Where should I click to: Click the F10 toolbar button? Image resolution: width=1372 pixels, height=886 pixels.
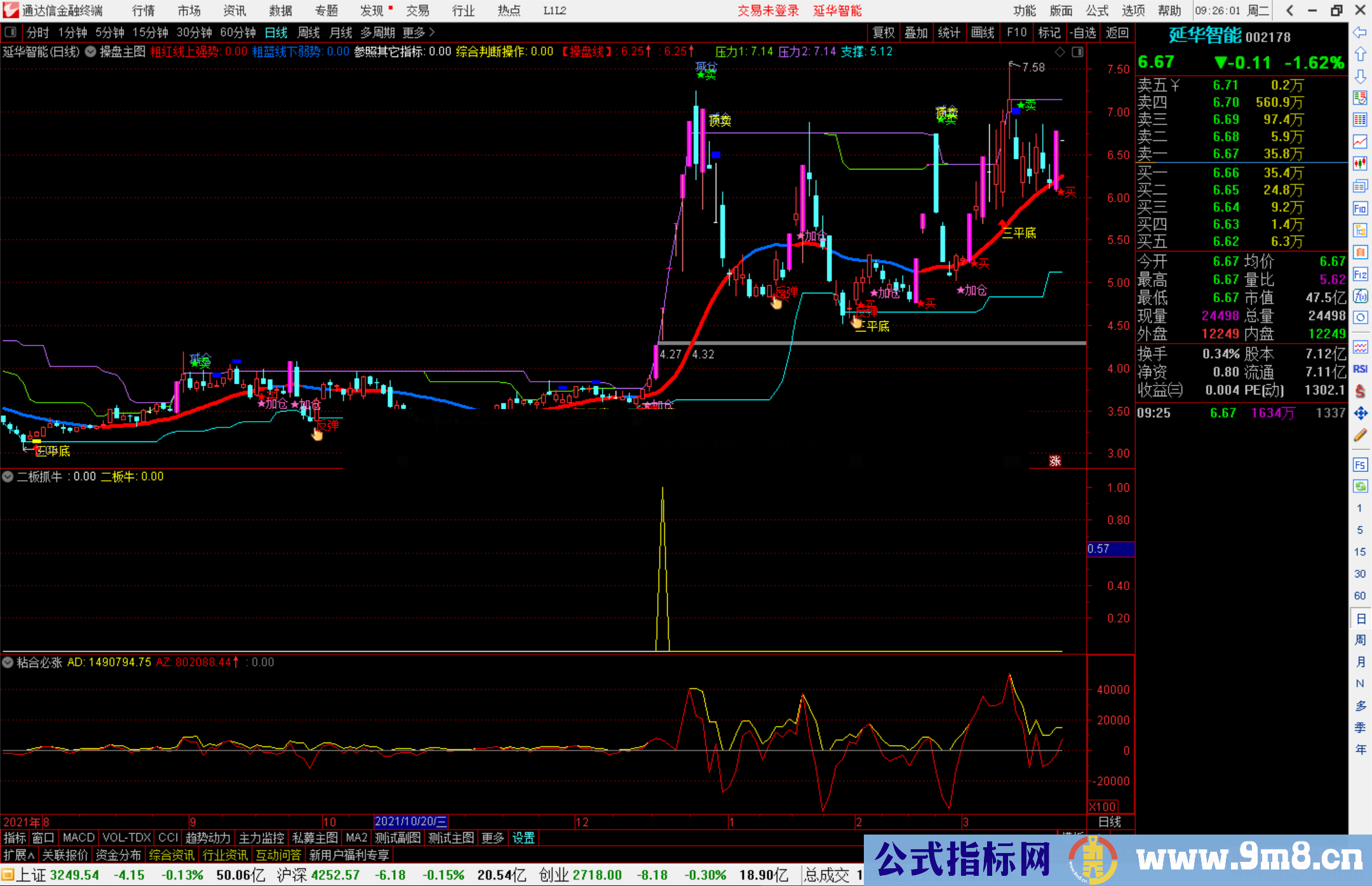pyautogui.click(x=1016, y=32)
